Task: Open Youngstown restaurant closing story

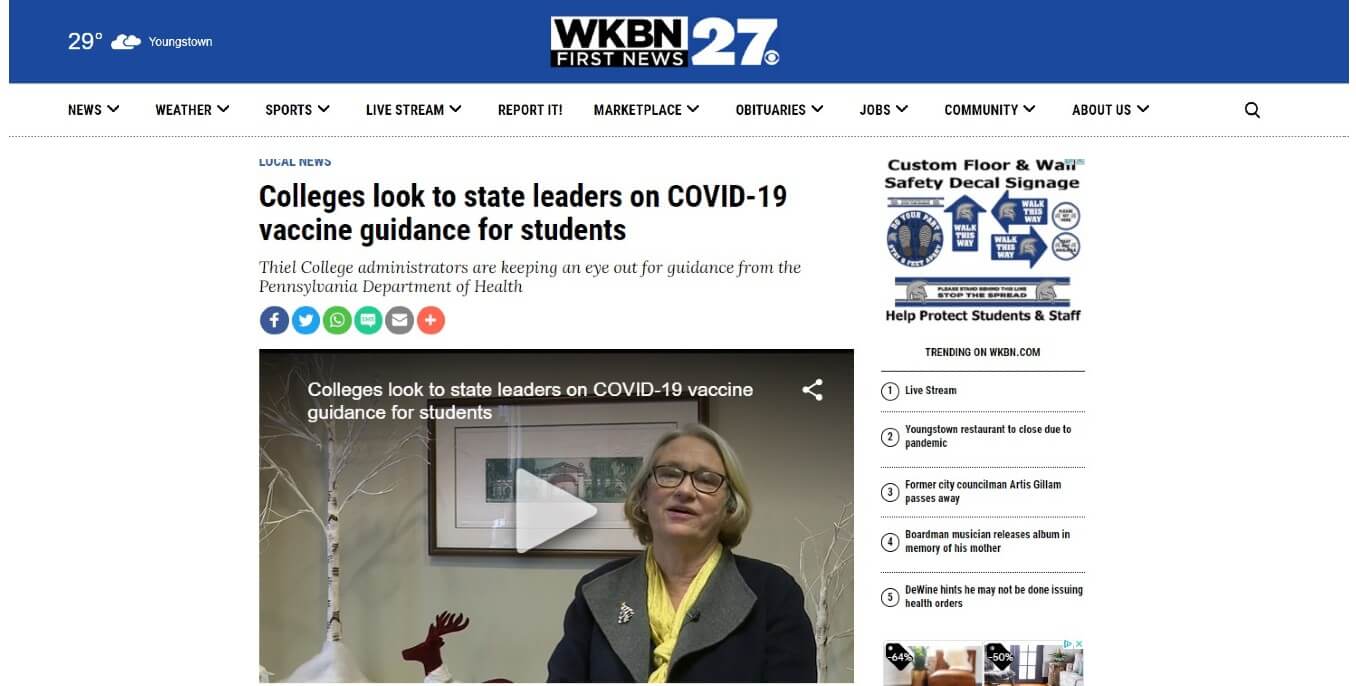Action: (987, 436)
